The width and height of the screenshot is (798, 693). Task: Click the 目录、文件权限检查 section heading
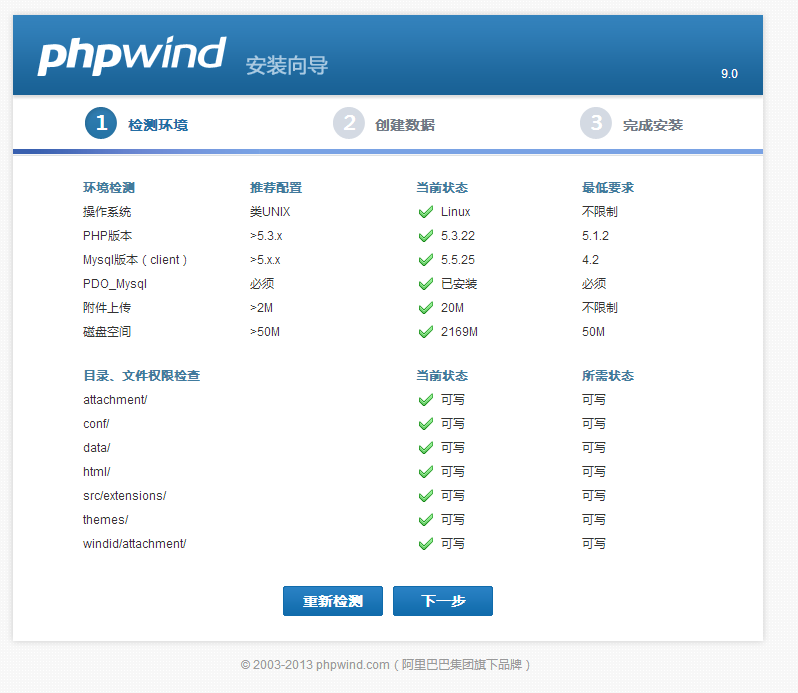(x=141, y=376)
